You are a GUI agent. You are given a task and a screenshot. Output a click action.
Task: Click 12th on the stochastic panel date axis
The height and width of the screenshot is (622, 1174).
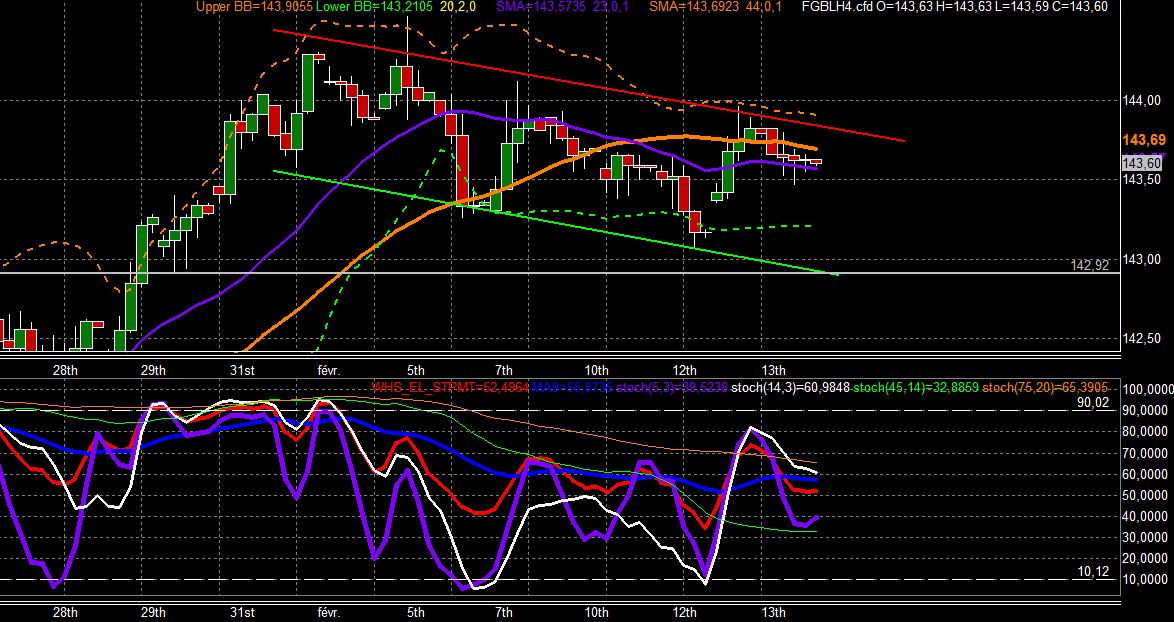[x=684, y=612]
